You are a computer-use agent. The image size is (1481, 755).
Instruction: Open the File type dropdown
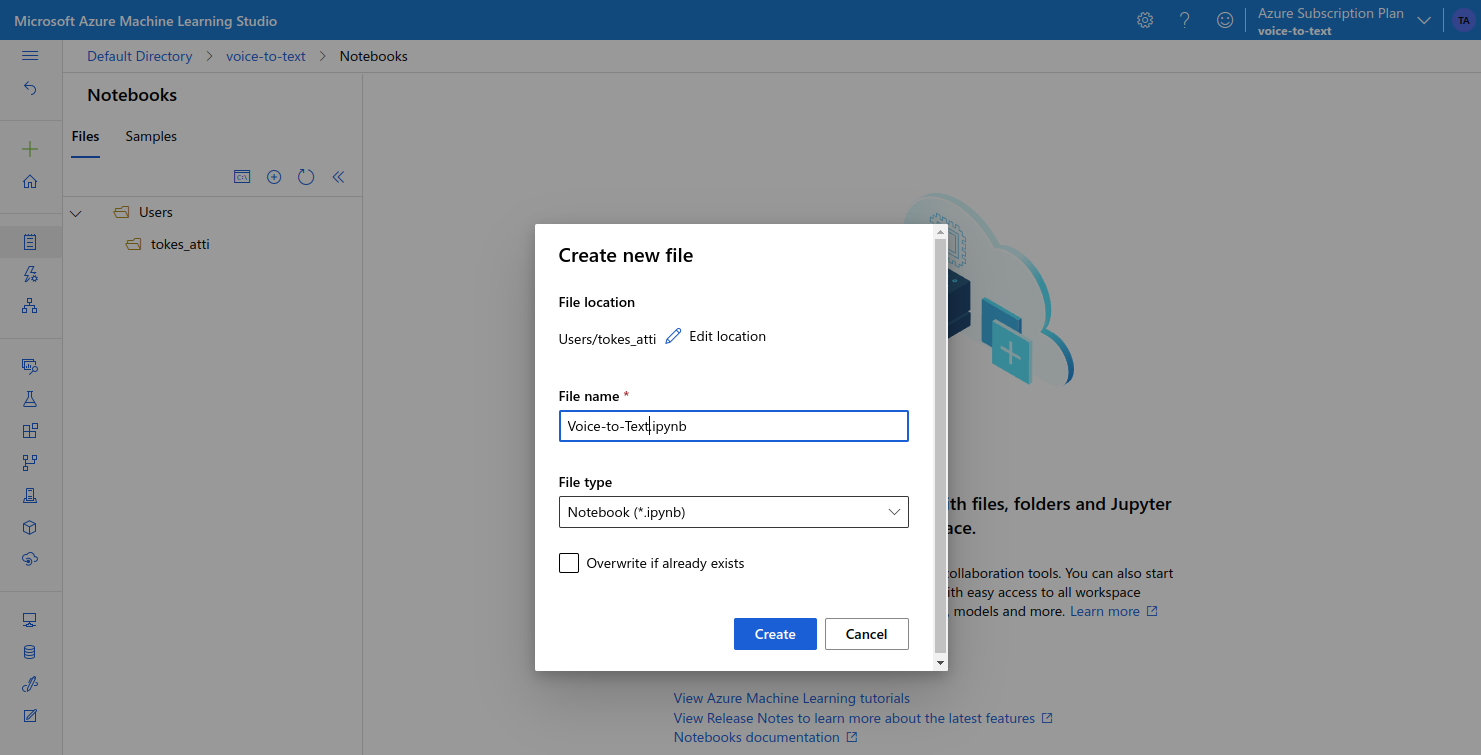click(x=734, y=512)
